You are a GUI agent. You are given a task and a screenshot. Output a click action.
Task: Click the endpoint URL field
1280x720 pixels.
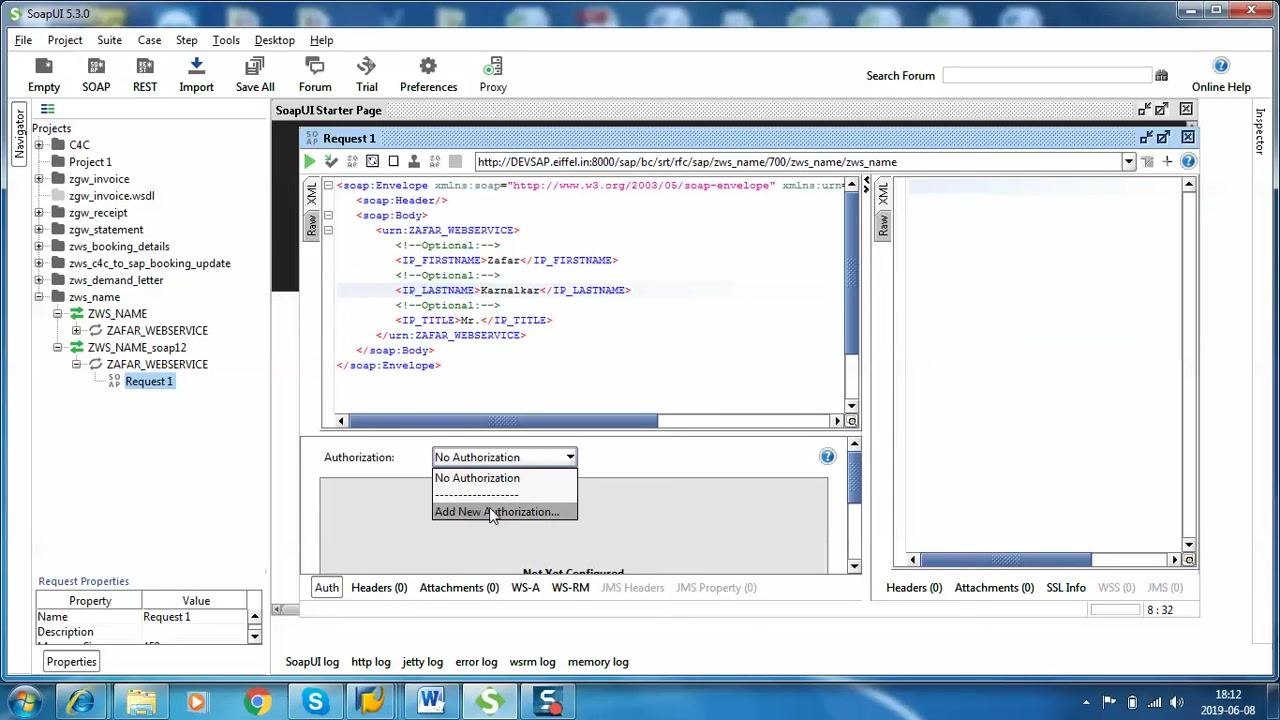pyautogui.click(x=798, y=162)
